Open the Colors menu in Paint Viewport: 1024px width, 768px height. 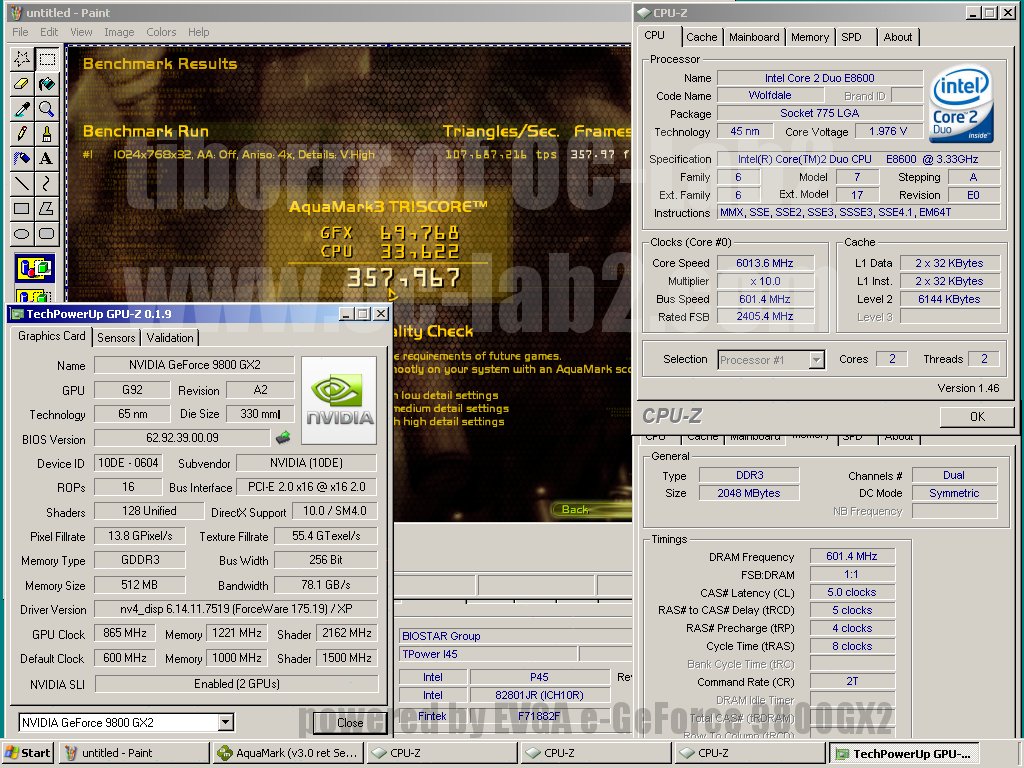click(x=161, y=32)
